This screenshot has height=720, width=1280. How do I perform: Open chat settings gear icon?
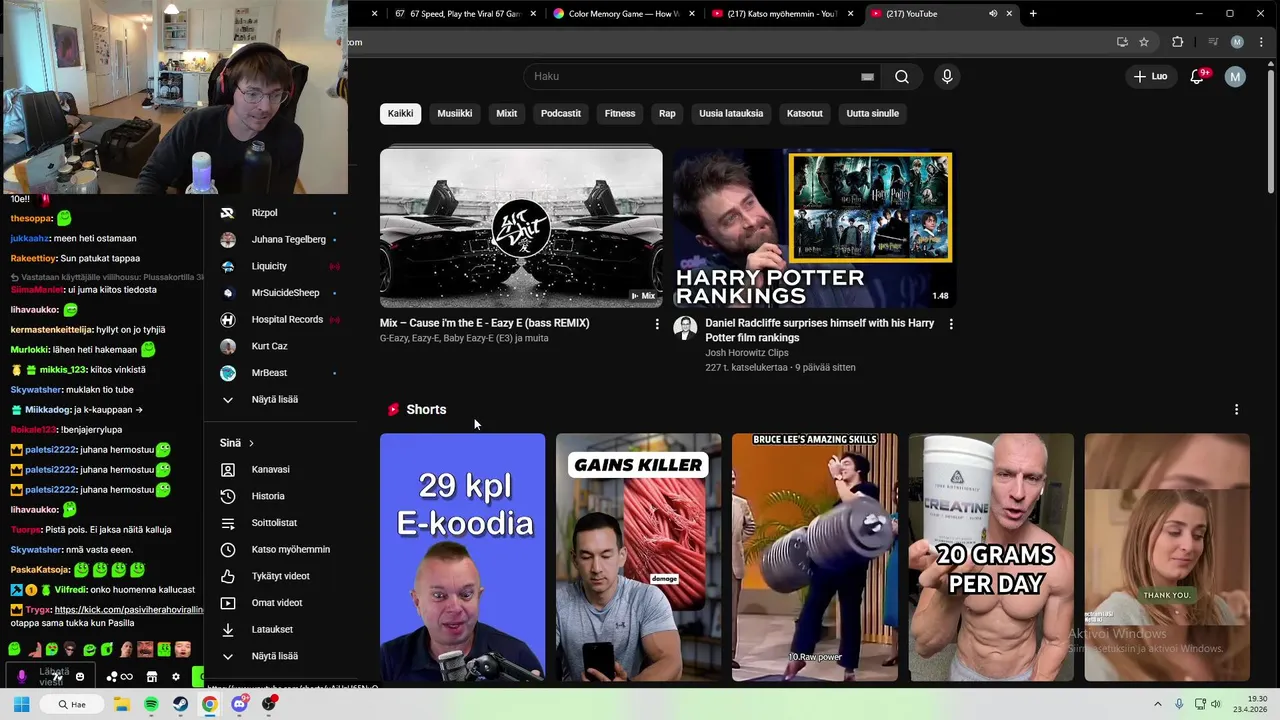176,677
